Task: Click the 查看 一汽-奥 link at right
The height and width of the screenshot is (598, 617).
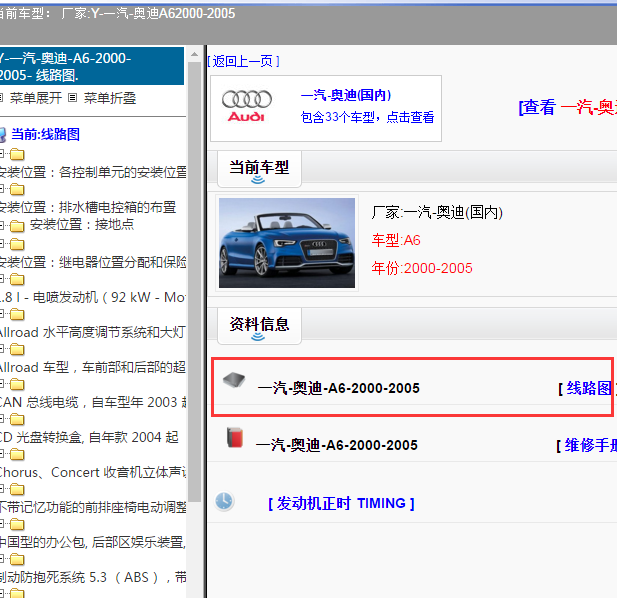Action: 567,107
